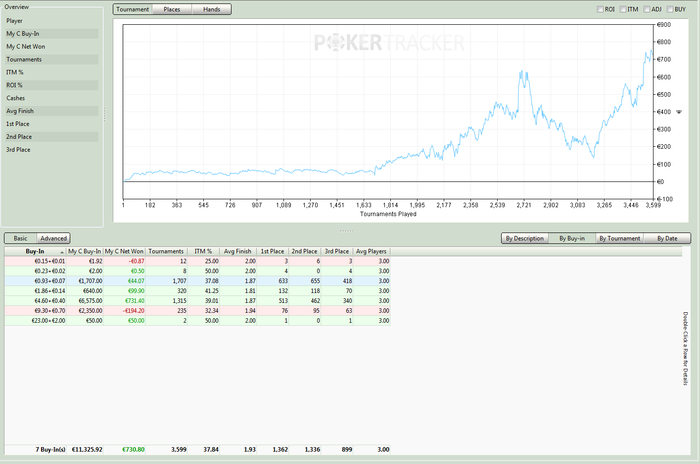Toggle the ITM checkbox above the graph
The image size is (700, 464).
click(623, 9)
